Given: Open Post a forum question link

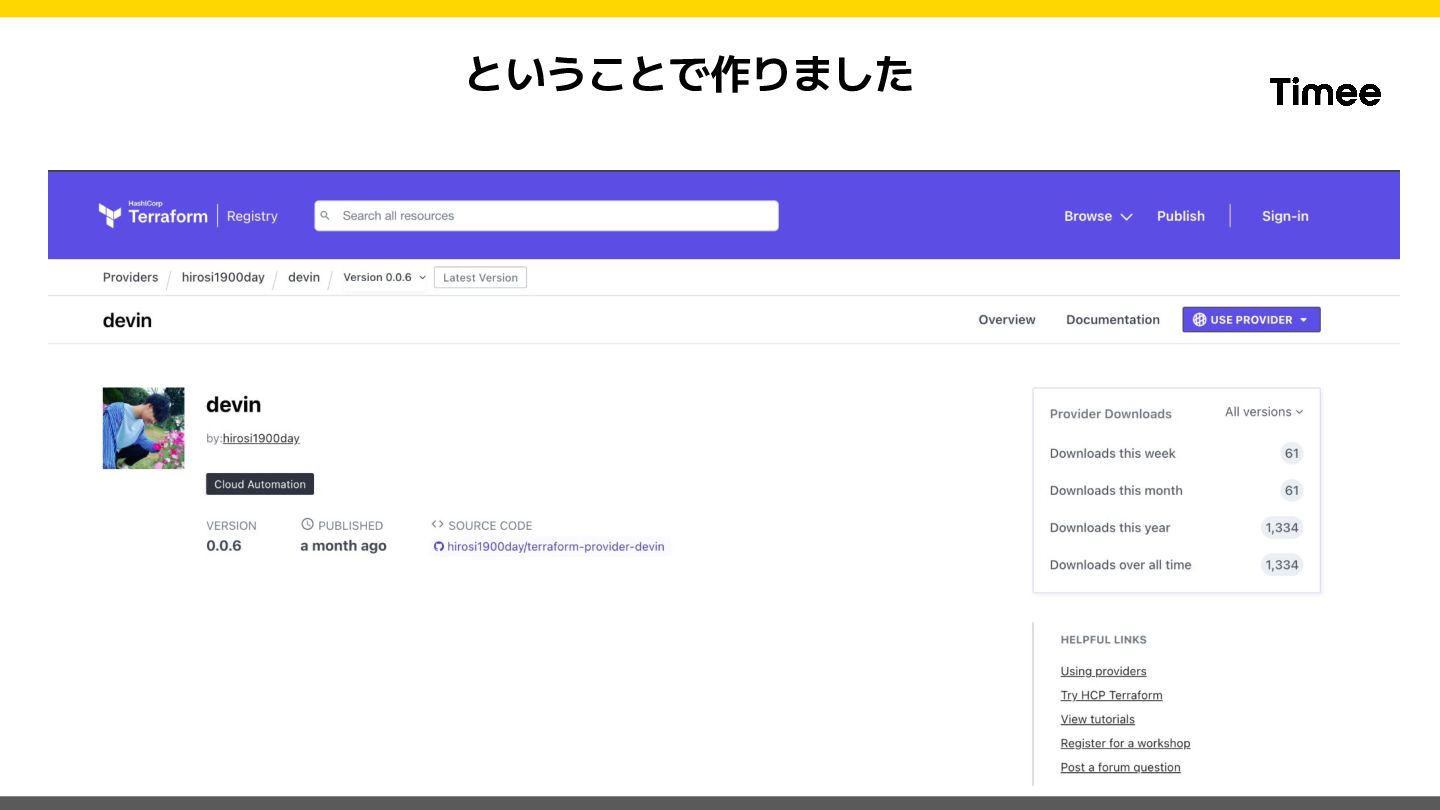Looking at the screenshot, I should [1120, 768].
